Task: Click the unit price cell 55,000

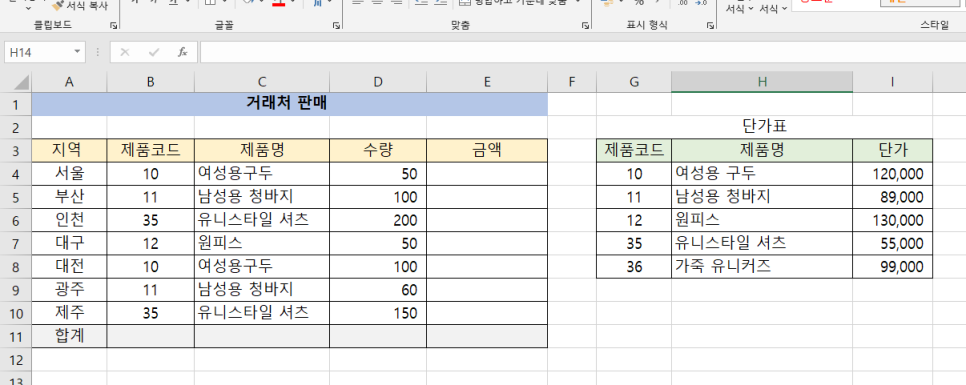Action: (x=892, y=243)
